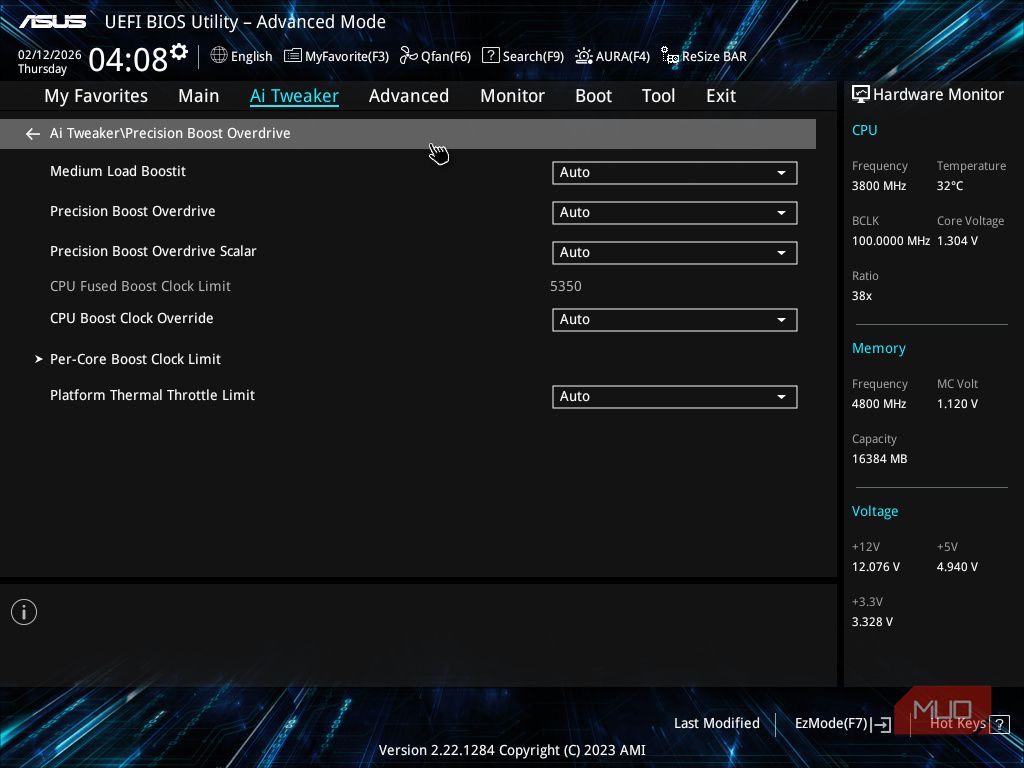Screen dimensions: 1024x768
Task: Click the ASUS logo
Action: pyautogui.click(x=53, y=22)
